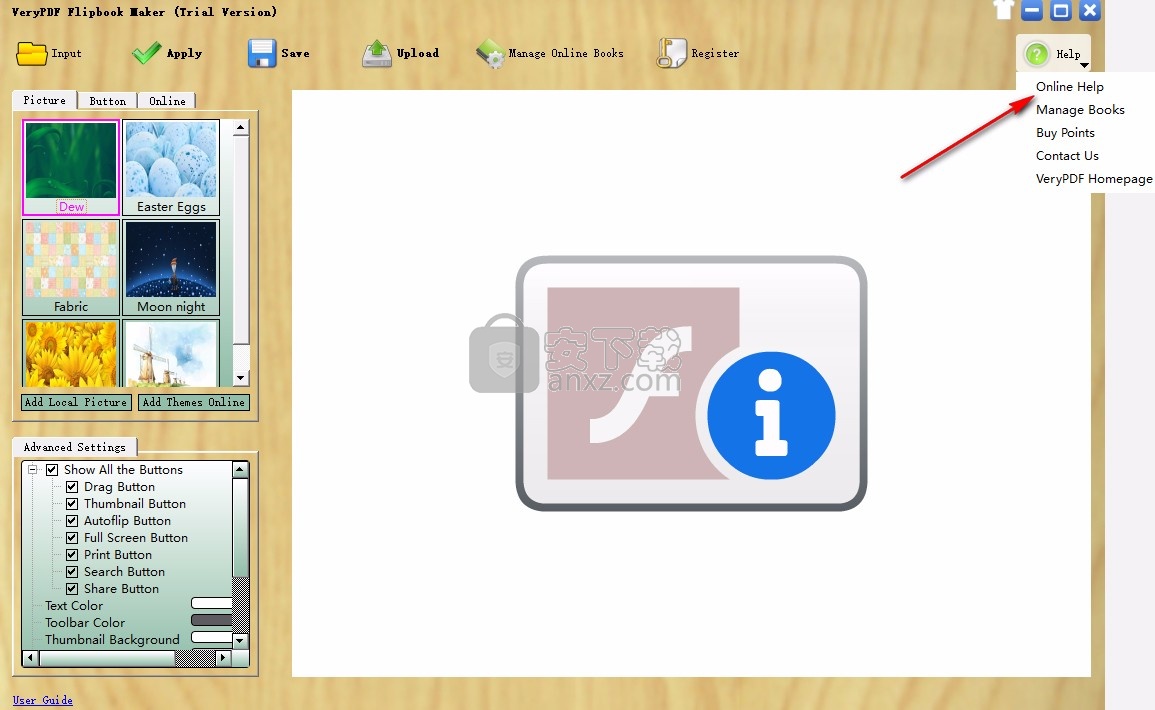Image resolution: width=1155 pixels, height=710 pixels.
Task: Select the Moon night theme thumbnail
Action: [x=171, y=267]
